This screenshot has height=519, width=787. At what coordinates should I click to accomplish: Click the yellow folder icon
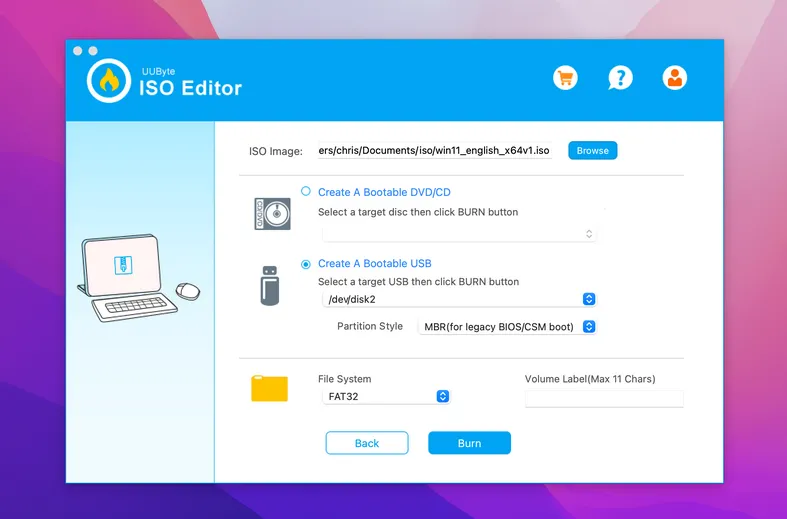(x=270, y=388)
